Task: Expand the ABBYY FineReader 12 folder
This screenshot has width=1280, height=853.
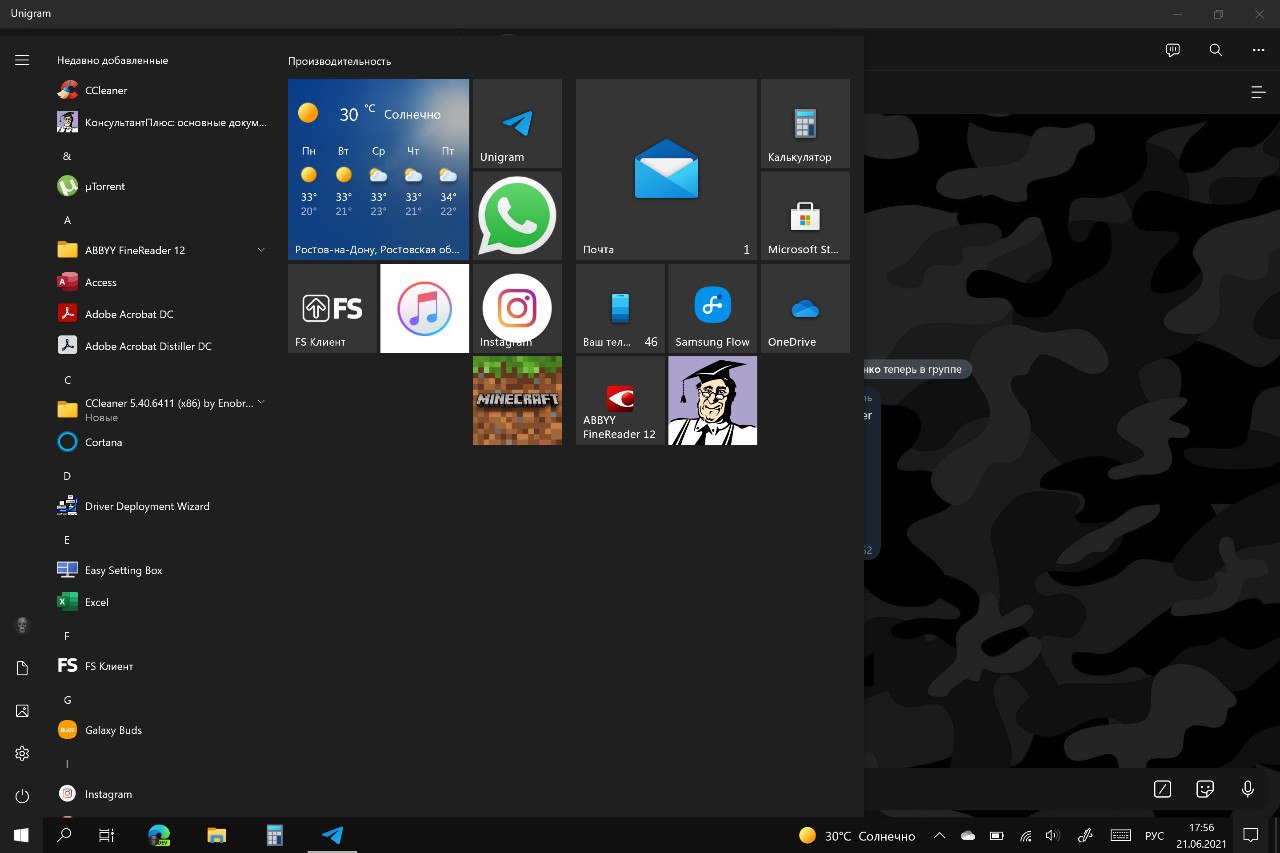Action: (160, 250)
